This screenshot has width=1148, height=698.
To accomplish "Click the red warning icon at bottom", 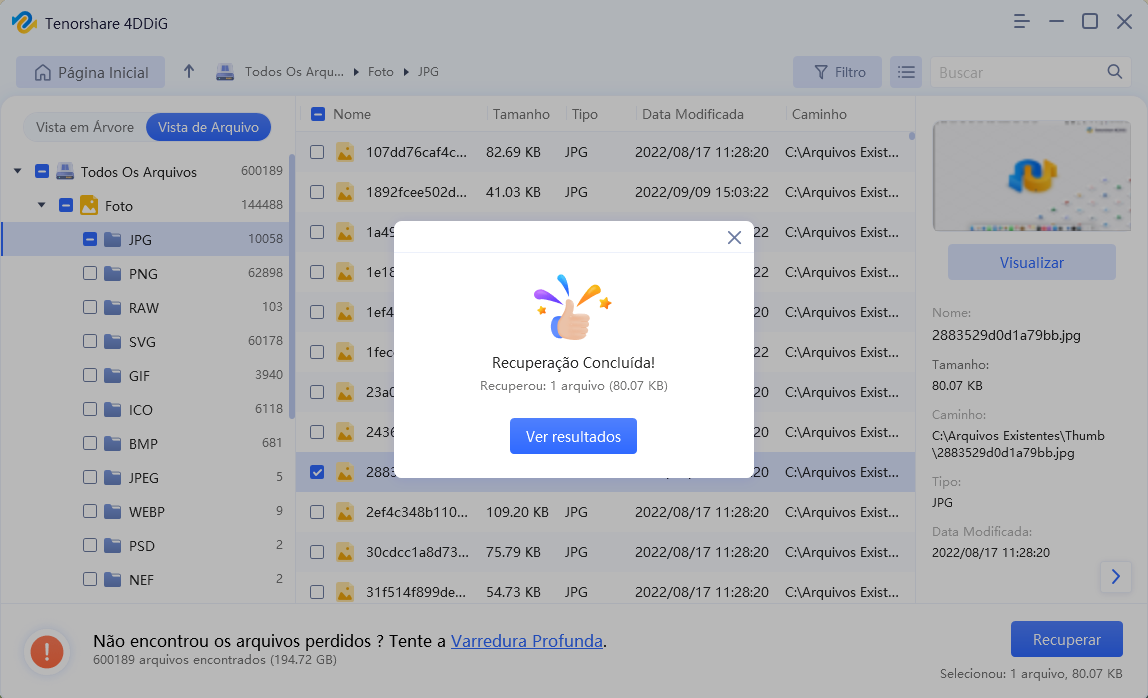I will pos(46,651).
